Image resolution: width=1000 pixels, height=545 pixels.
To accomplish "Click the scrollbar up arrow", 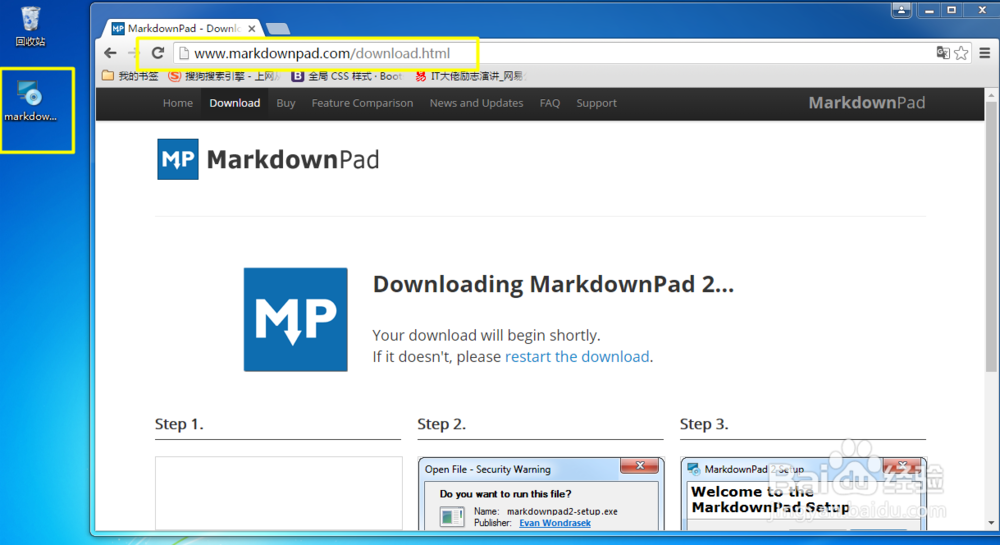I will click(x=990, y=95).
